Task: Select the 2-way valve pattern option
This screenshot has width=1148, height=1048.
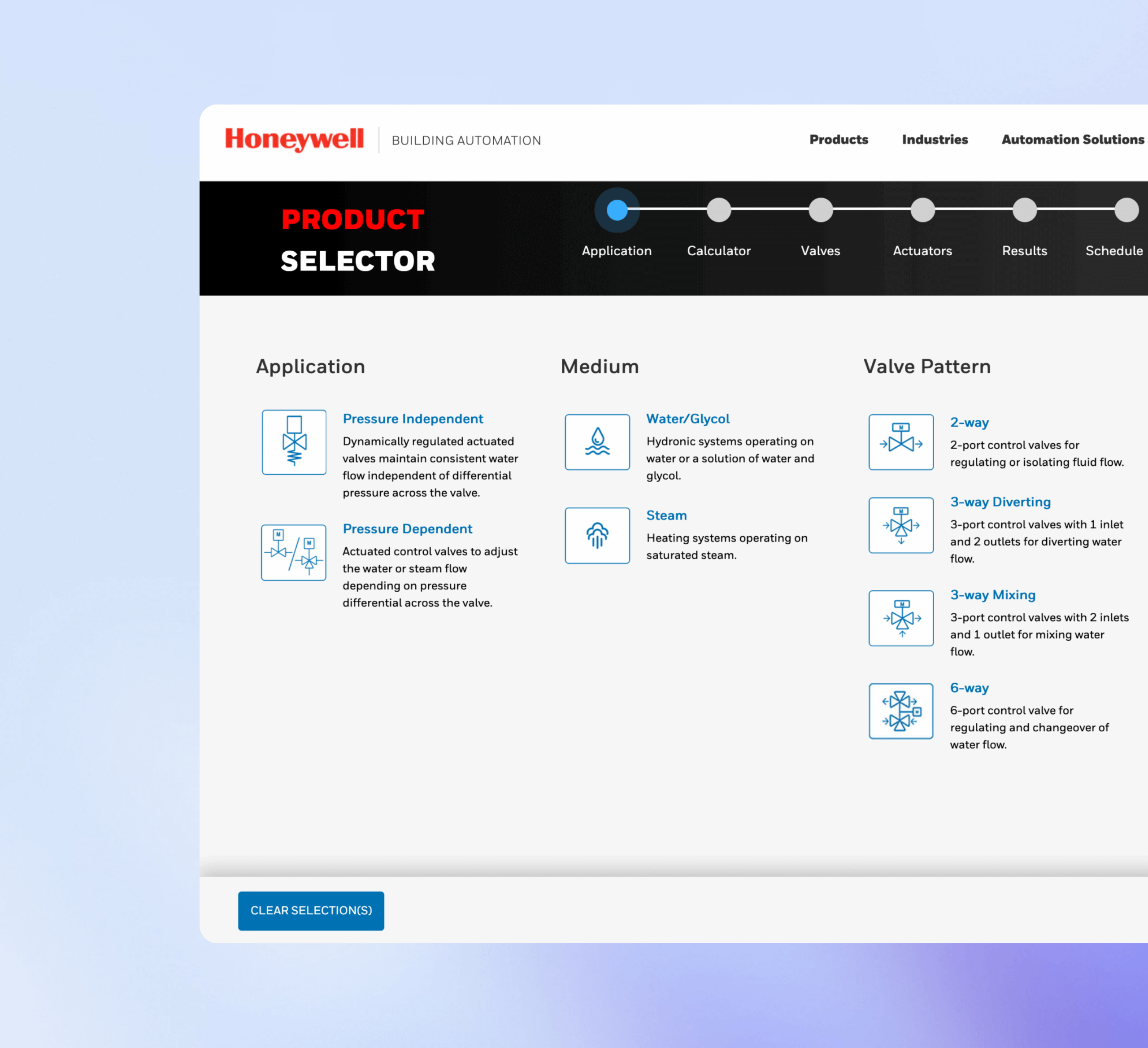Action: 969,423
